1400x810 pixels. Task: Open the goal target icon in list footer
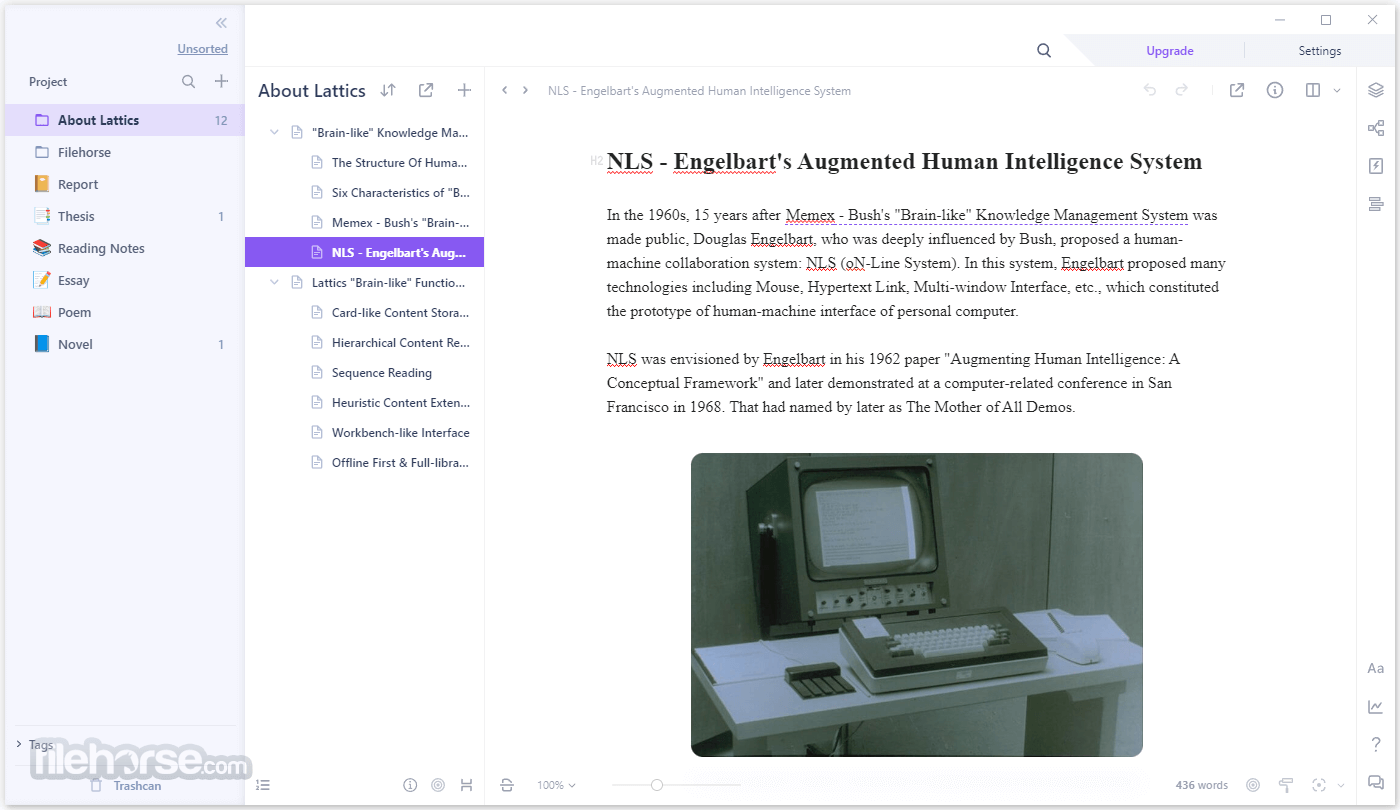tap(438, 785)
